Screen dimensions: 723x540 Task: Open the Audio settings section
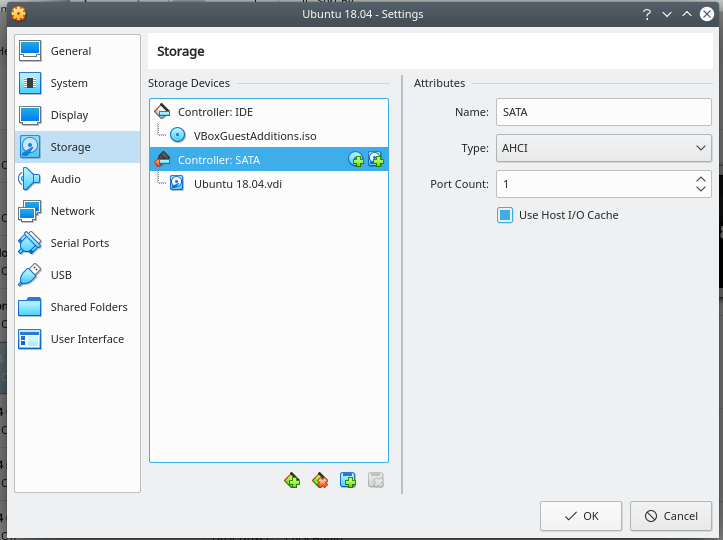[65, 179]
